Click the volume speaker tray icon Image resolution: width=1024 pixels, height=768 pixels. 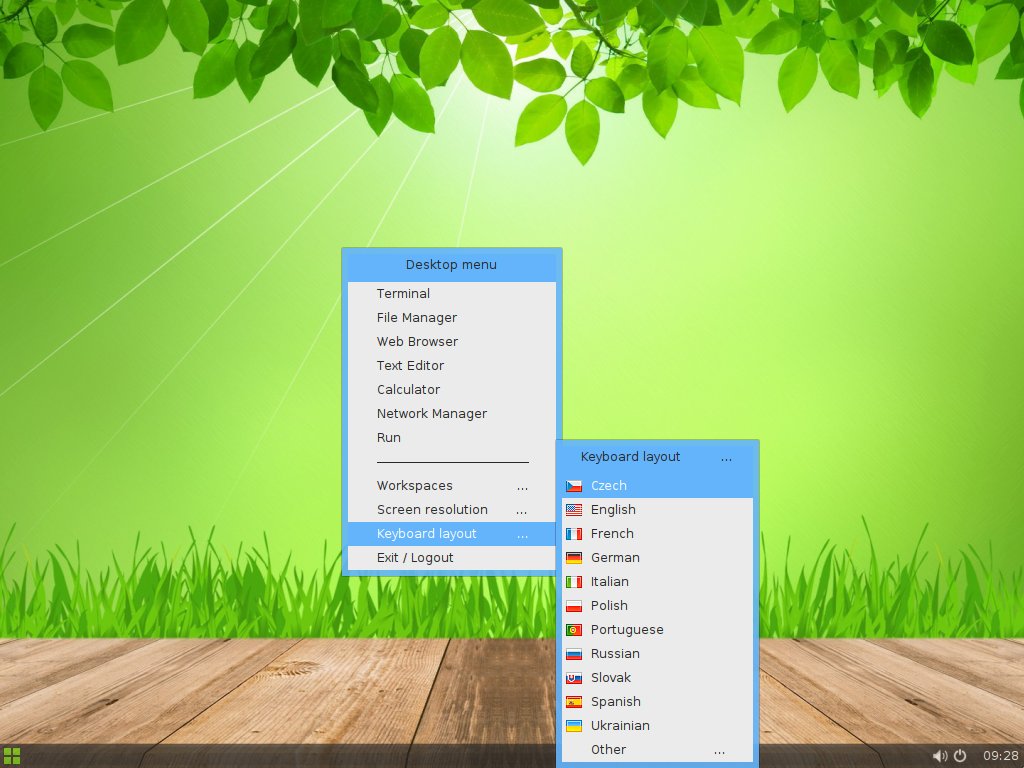[x=940, y=756]
